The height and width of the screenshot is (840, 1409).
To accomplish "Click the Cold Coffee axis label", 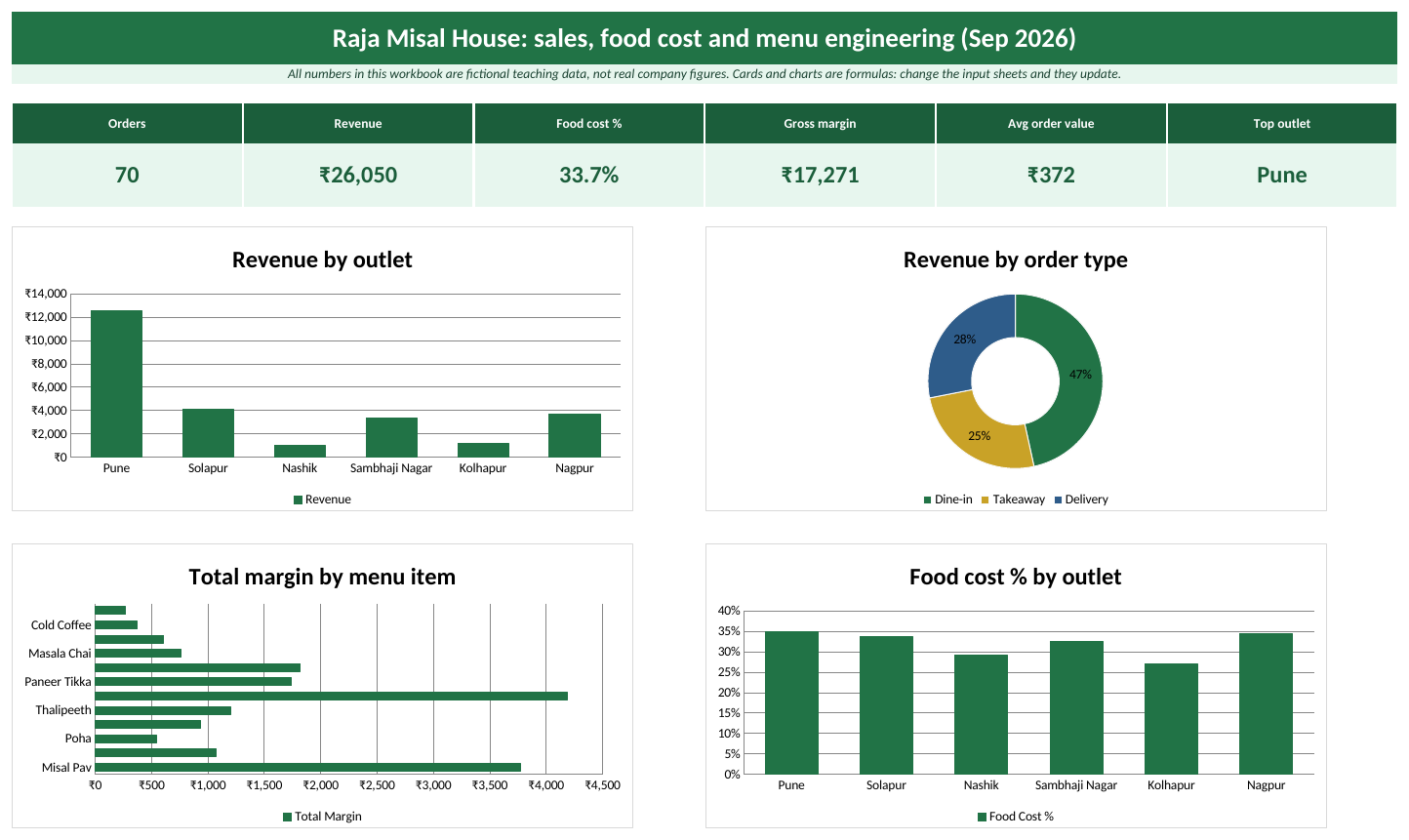I will tap(60, 625).
